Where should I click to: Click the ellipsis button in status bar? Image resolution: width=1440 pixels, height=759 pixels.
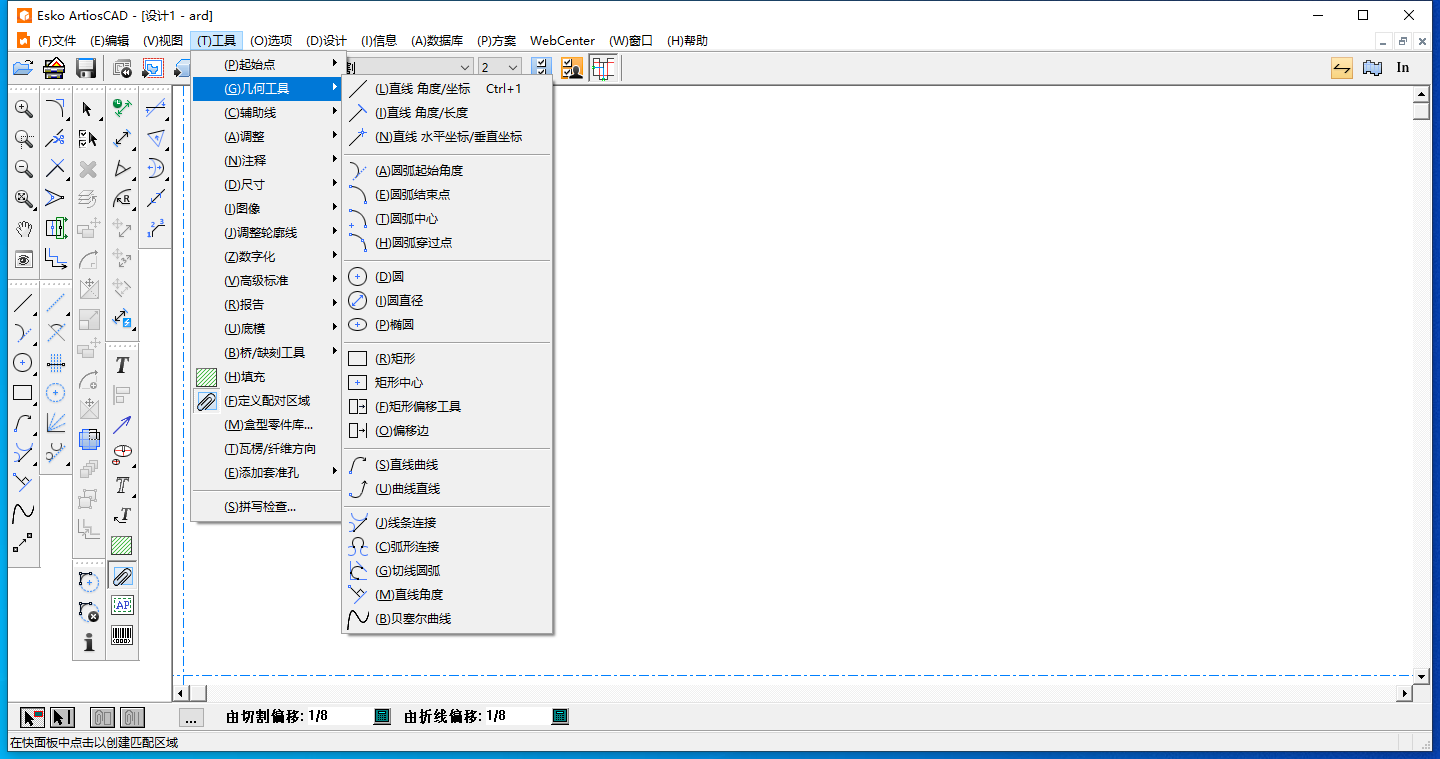tap(191, 717)
